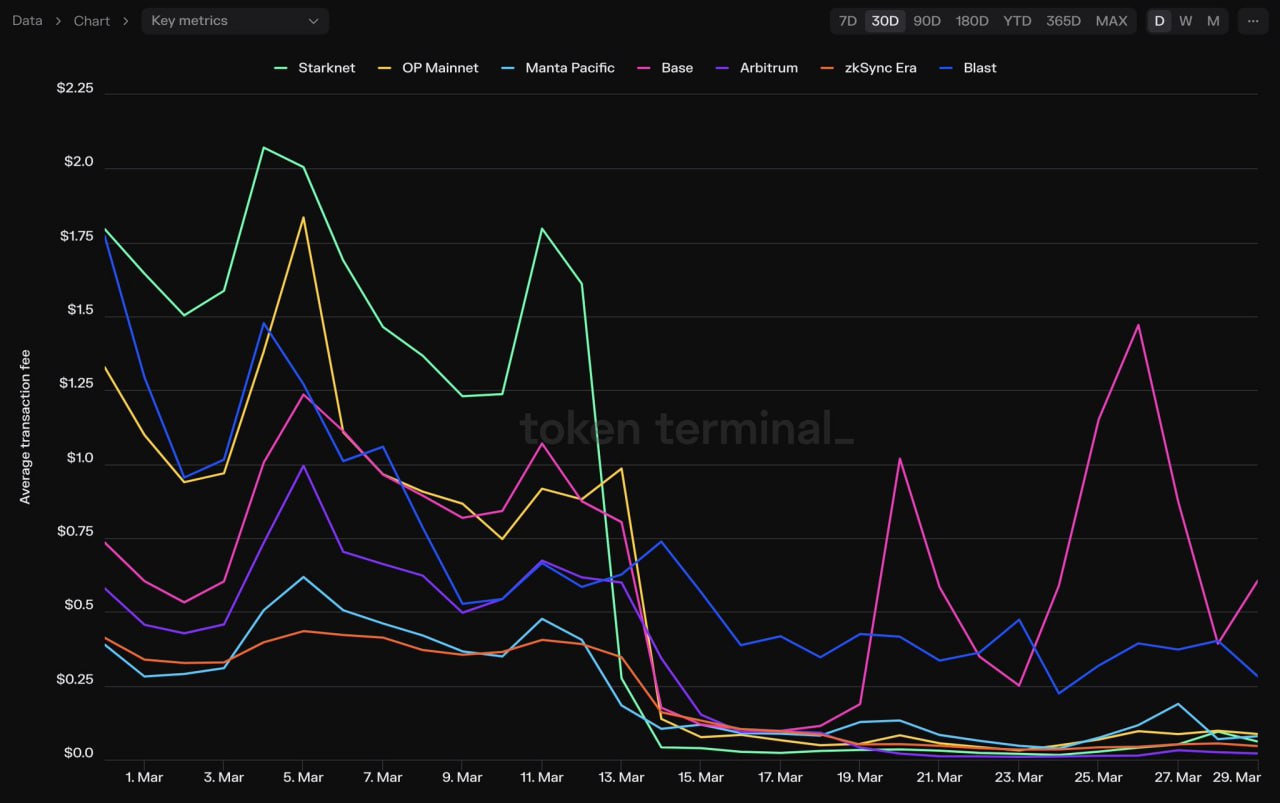
Task: Click the Data breadcrumb link
Action: coord(27,21)
